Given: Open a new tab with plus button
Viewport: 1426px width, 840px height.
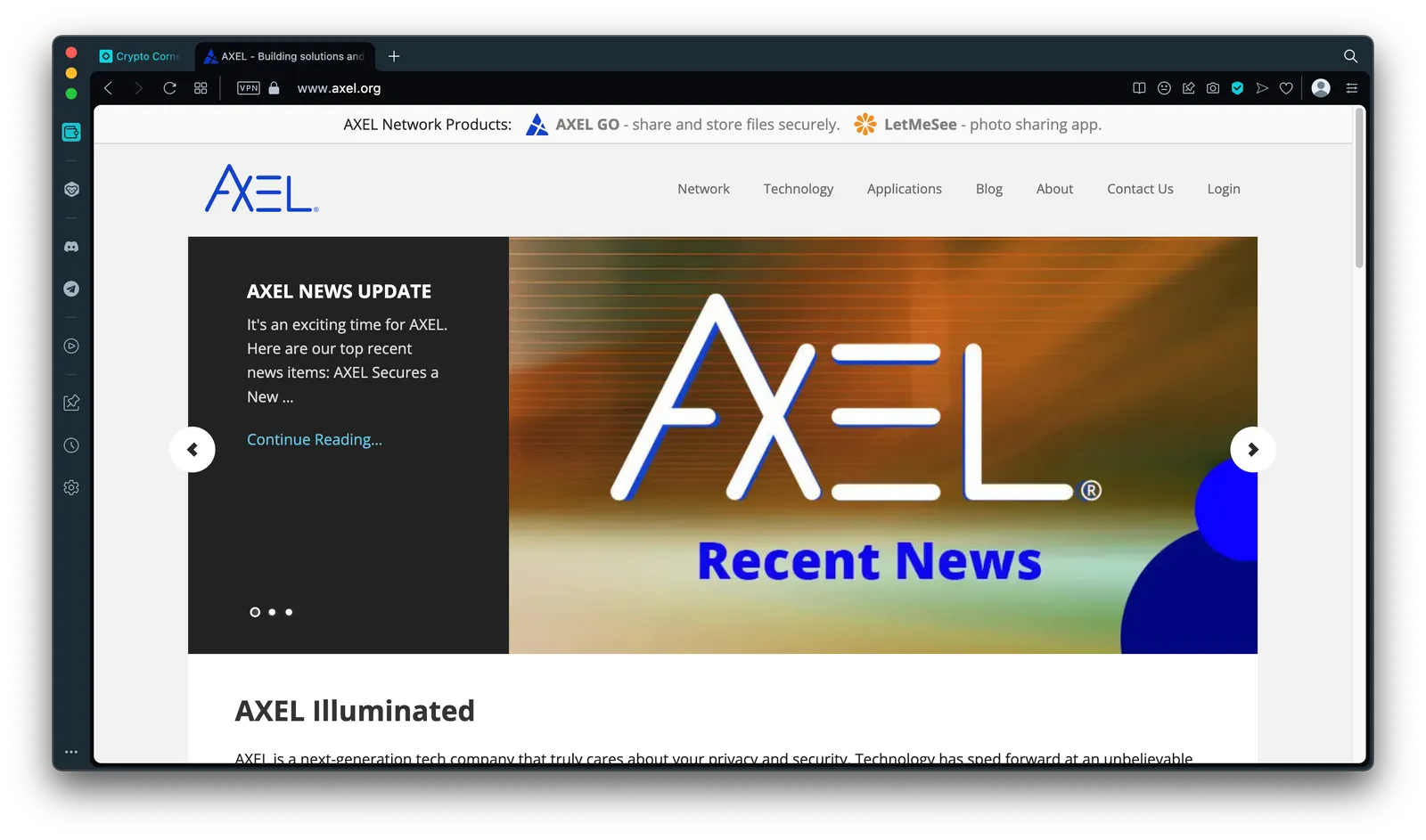Looking at the screenshot, I should tap(394, 56).
